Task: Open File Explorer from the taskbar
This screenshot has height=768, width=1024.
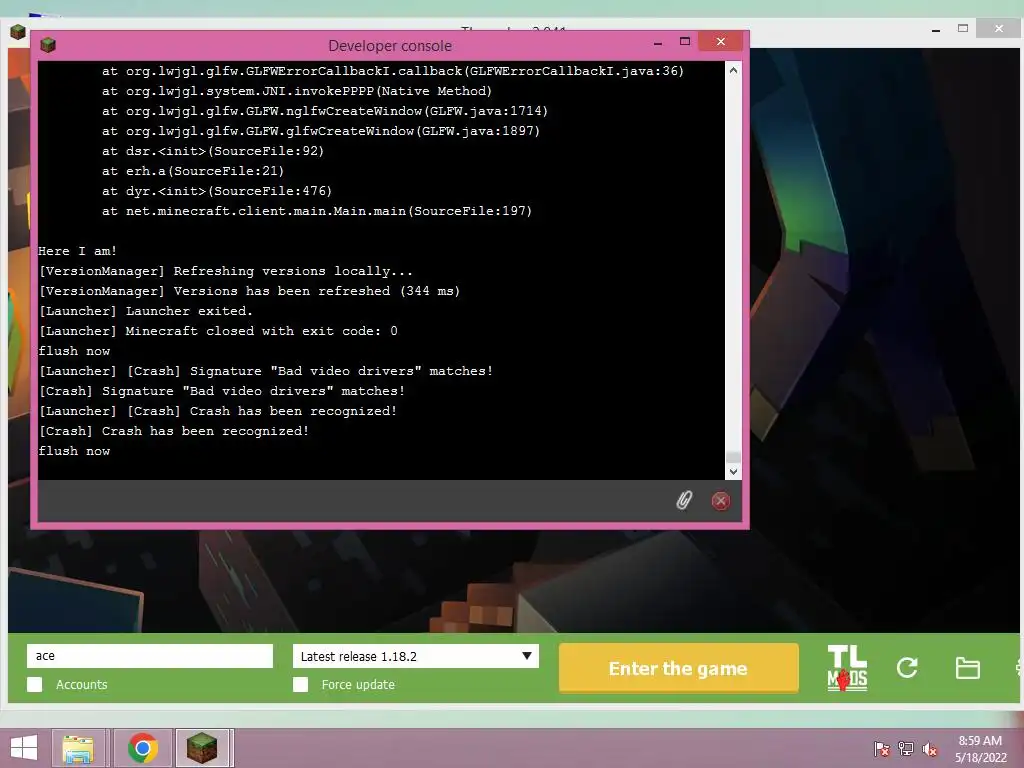Action: [x=78, y=748]
